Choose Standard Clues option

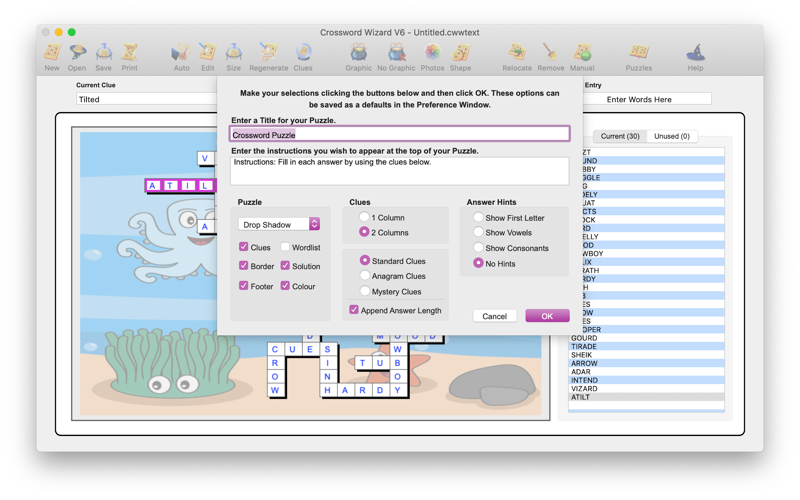(365, 260)
